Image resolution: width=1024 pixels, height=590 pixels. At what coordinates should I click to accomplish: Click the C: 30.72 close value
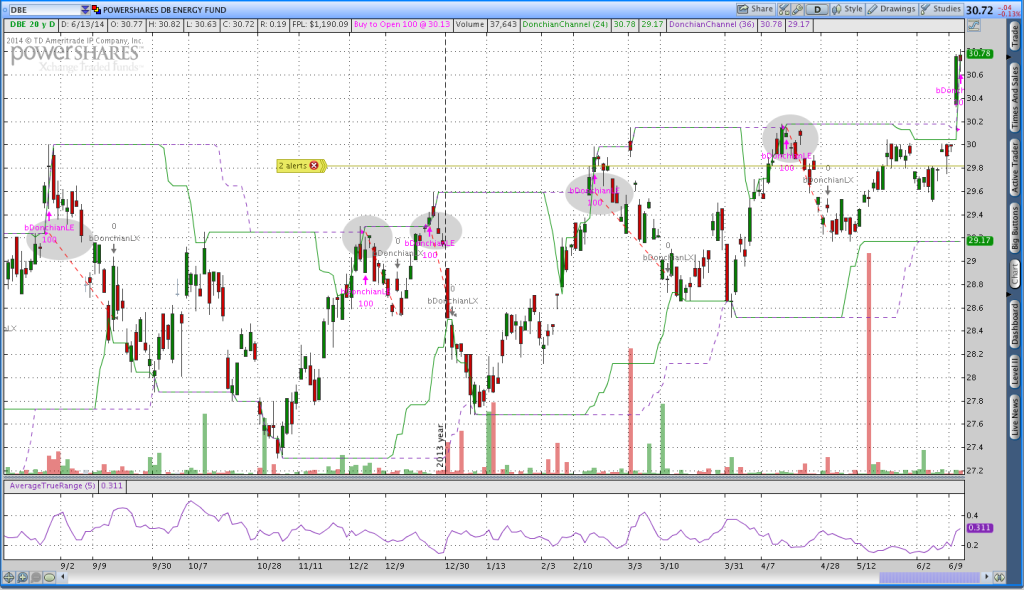click(238, 24)
